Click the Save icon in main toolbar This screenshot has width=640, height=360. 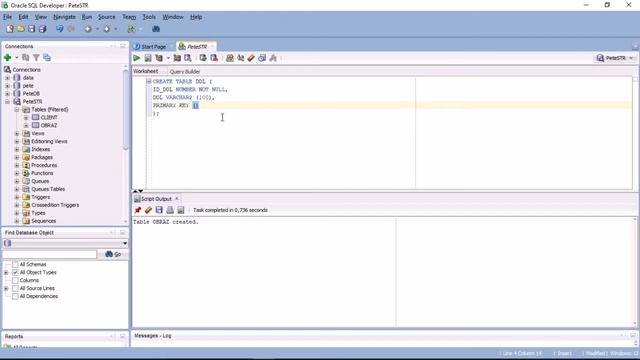click(x=31, y=29)
